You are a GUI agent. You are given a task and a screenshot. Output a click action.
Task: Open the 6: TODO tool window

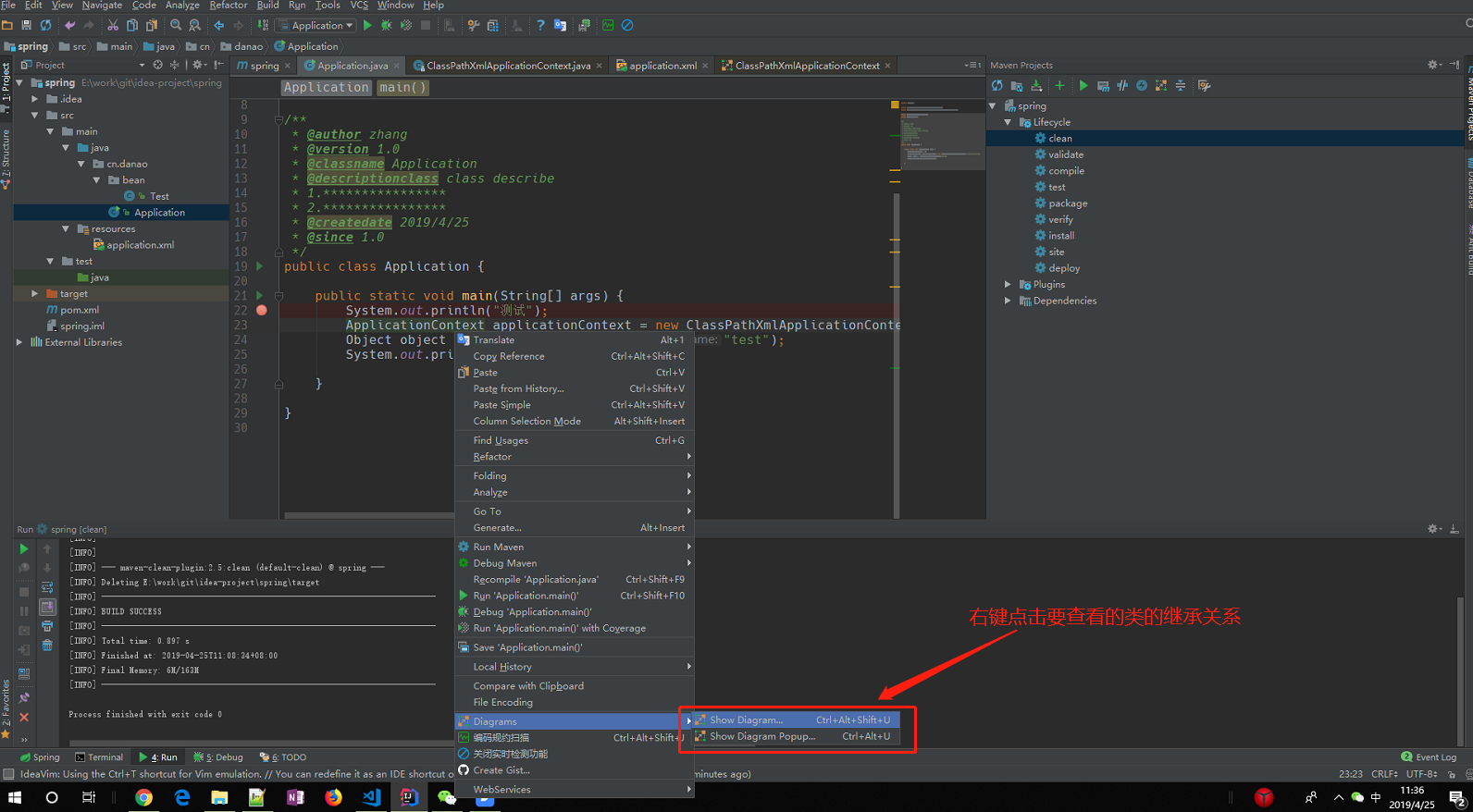pos(283,757)
